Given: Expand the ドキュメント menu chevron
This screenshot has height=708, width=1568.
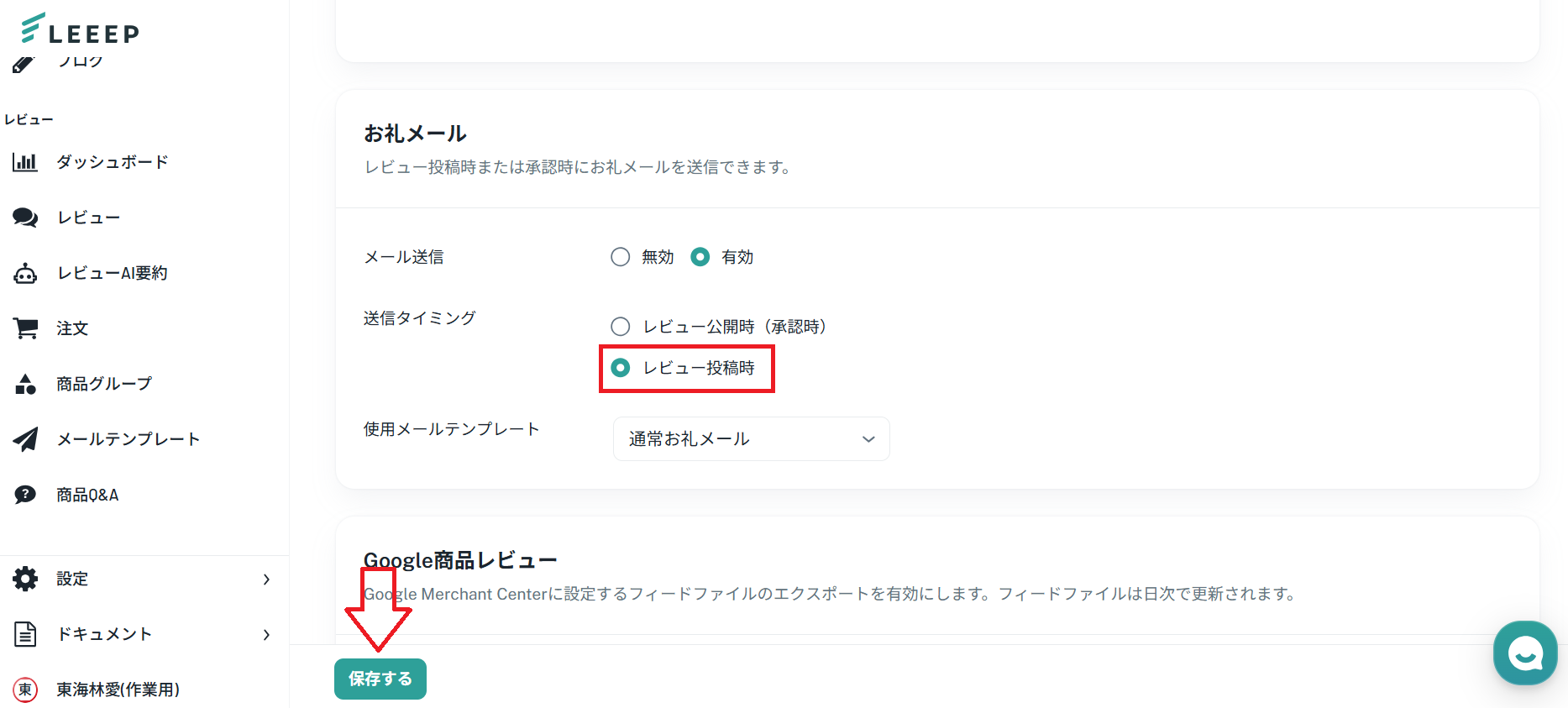Looking at the screenshot, I should click(266, 634).
